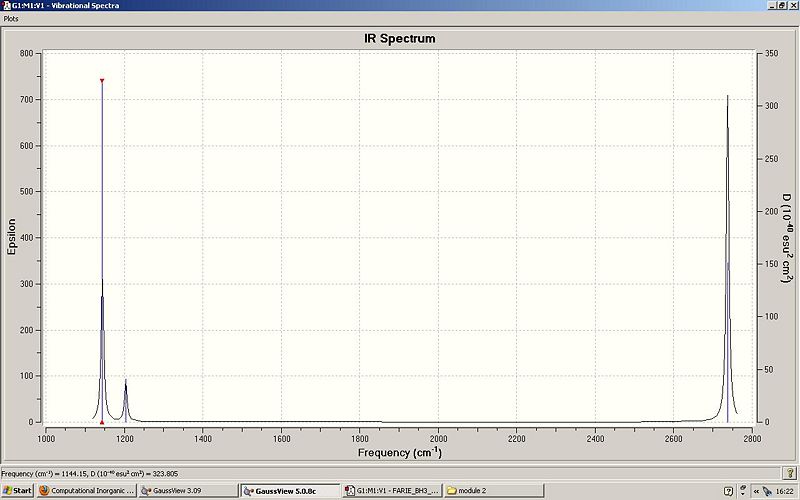Click the status bar frequency readout 1144.15

pyautogui.click(x=90, y=473)
